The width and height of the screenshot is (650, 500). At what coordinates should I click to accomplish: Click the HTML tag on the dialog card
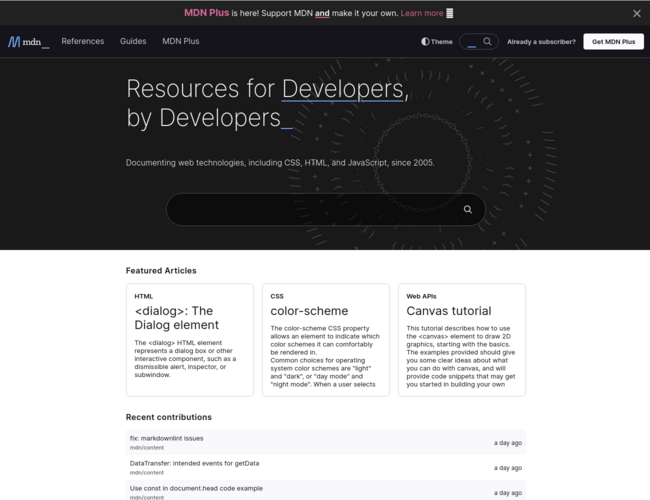click(x=143, y=296)
